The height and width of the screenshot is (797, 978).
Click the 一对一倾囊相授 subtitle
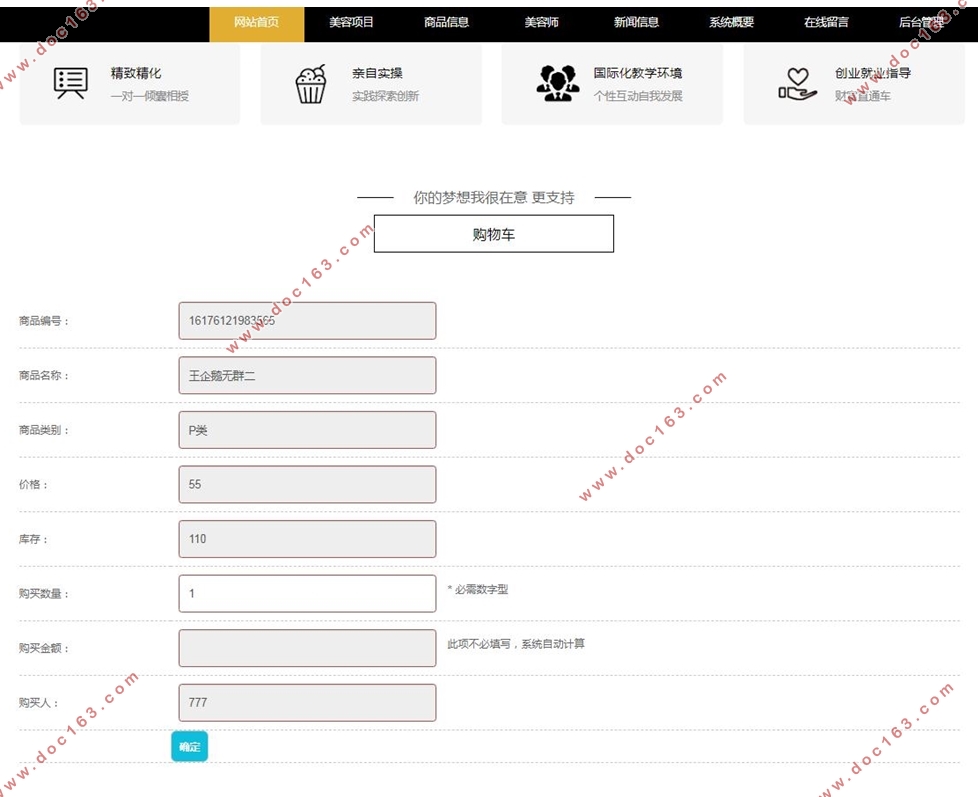150,96
